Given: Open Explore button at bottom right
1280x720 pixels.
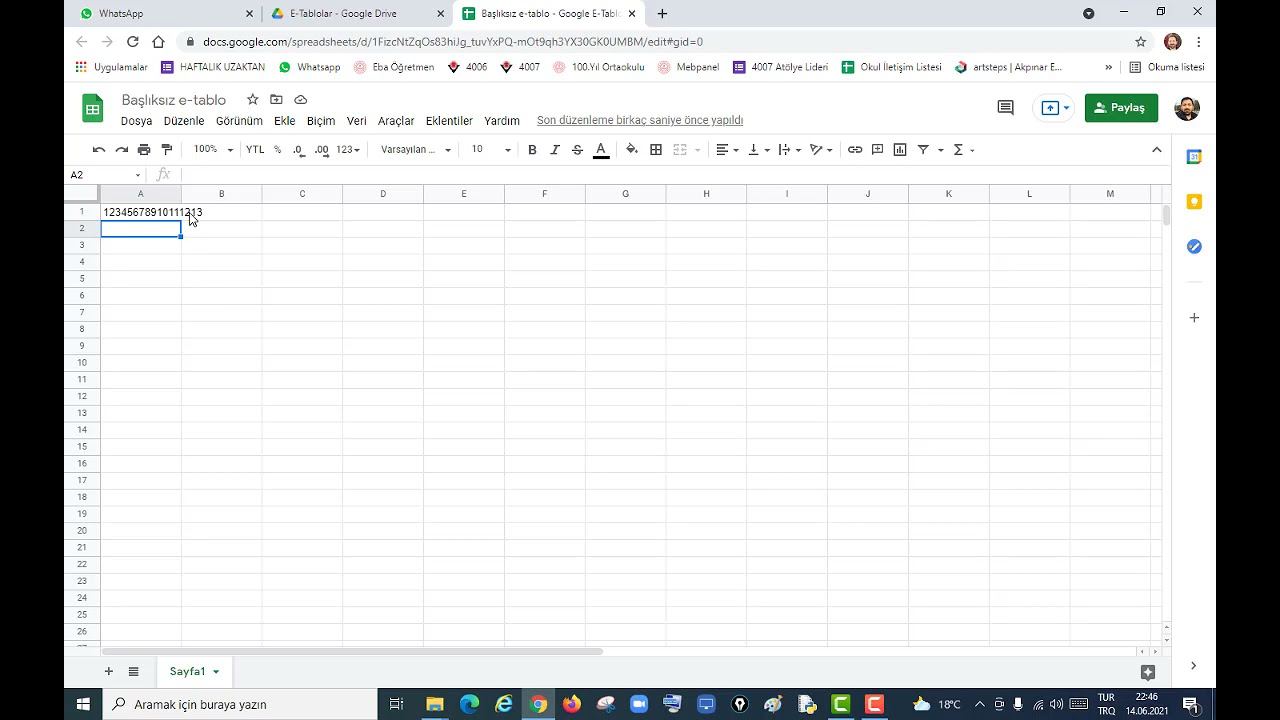Looking at the screenshot, I should pyautogui.click(x=1148, y=673).
